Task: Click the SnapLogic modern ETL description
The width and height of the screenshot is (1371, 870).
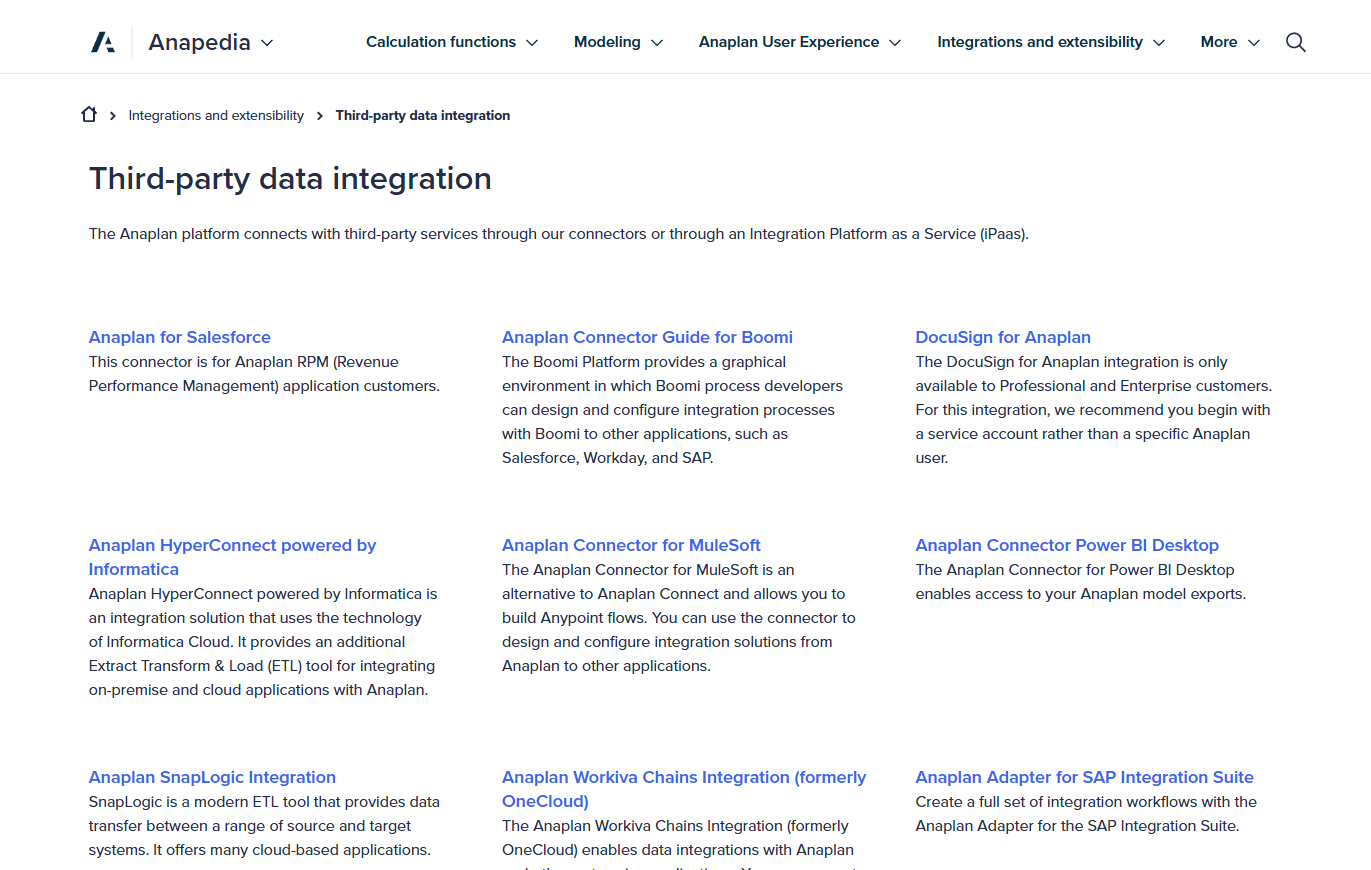Action: (x=264, y=826)
